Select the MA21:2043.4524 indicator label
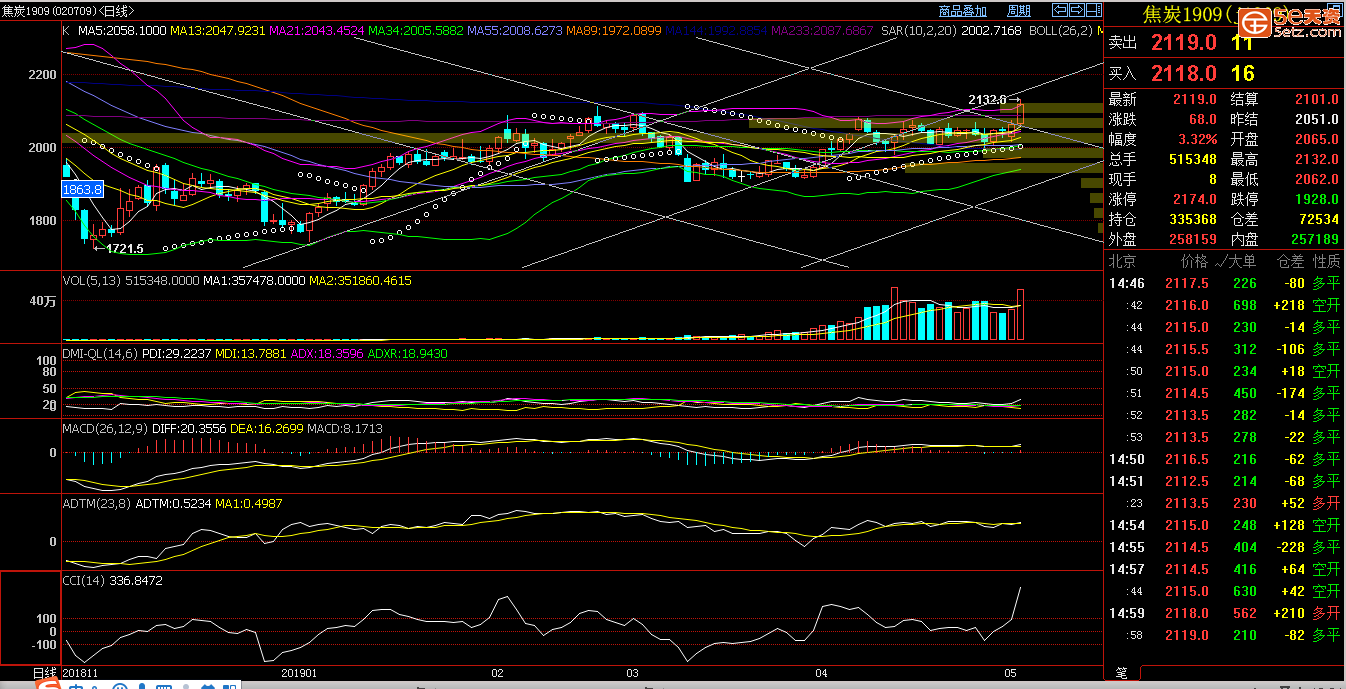 (x=317, y=31)
